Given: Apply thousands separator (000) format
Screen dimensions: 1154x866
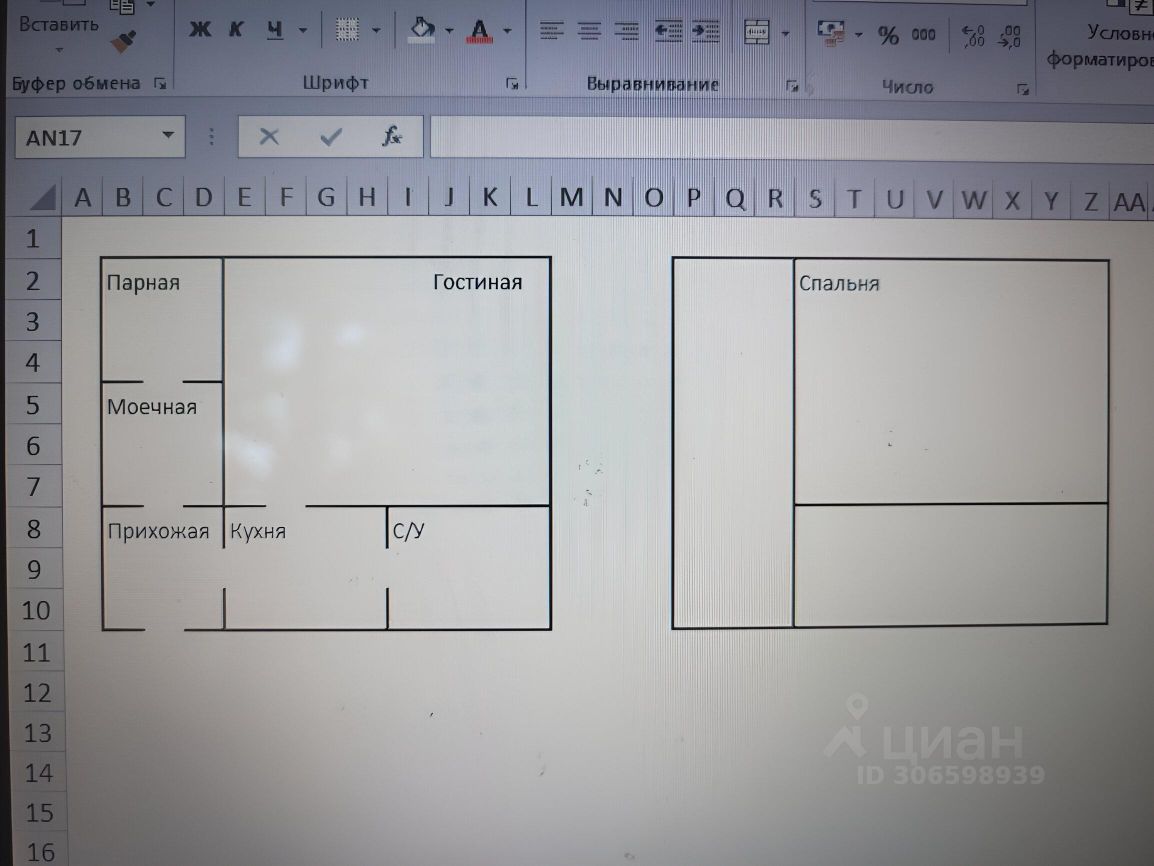Looking at the screenshot, I should (x=924, y=35).
